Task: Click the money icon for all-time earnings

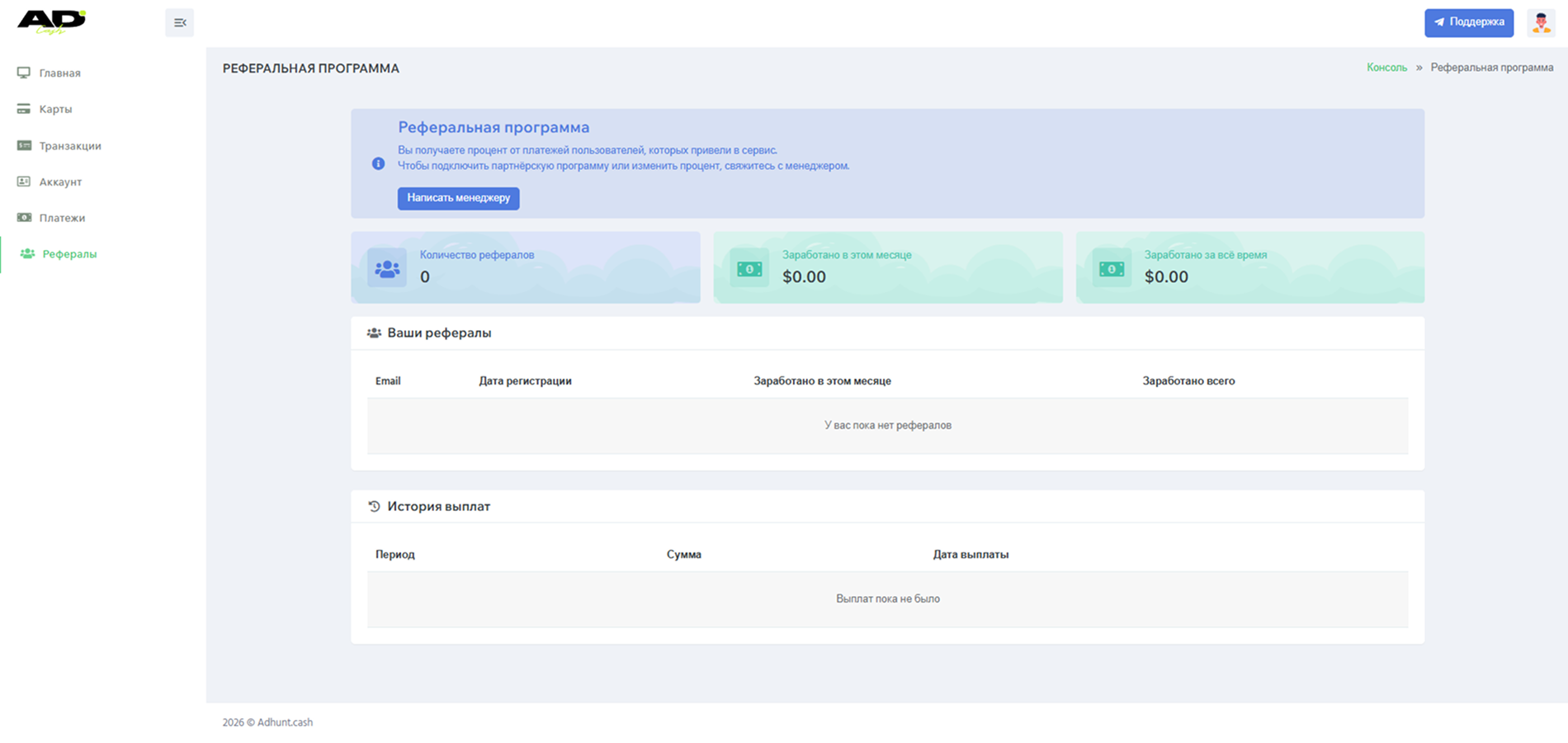Action: tap(1112, 268)
